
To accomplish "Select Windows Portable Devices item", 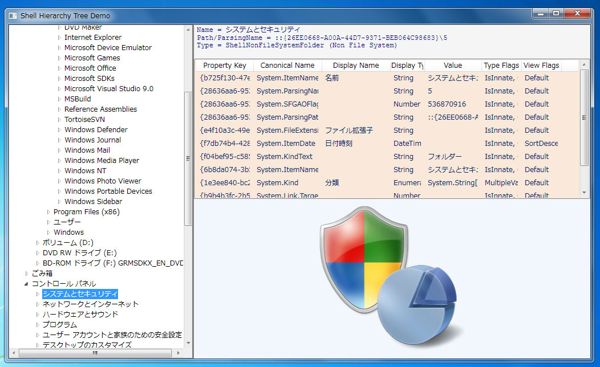I will point(108,191).
